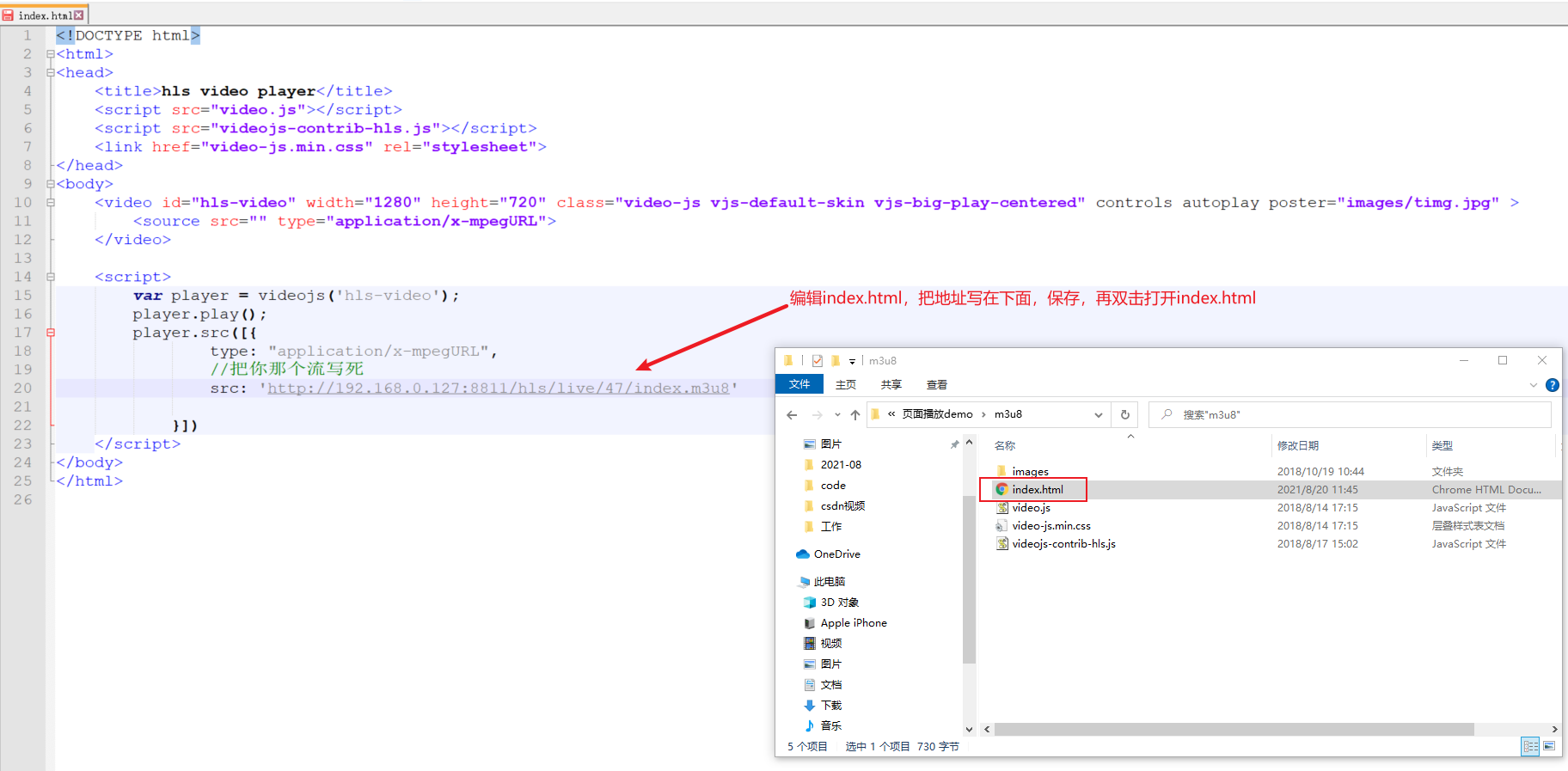Collapse the body tag fold marker
This screenshot has width=1568, height=771.
coord(51,184)
